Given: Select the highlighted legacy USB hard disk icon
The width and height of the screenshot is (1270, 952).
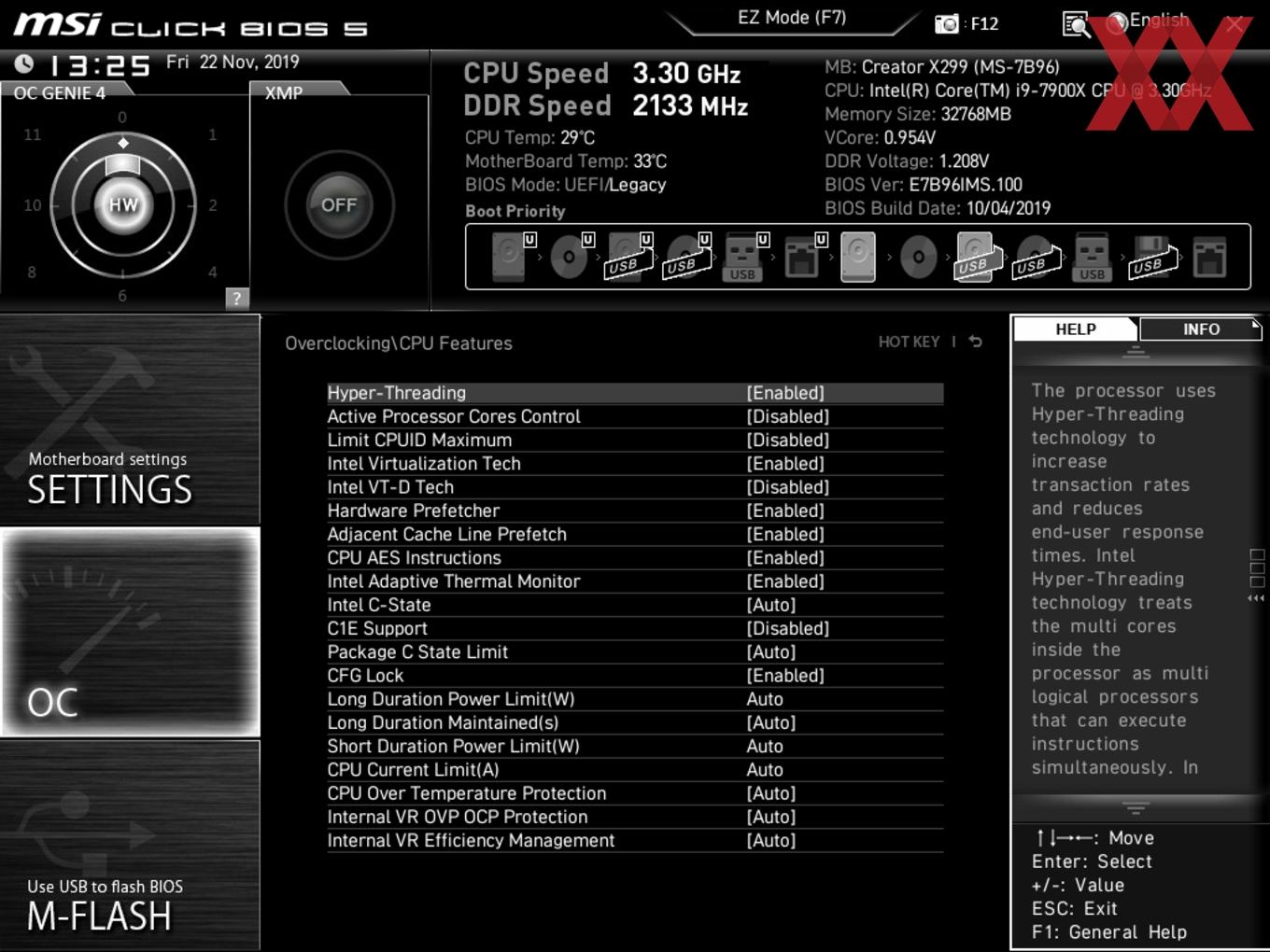Looking at the screenshot, I should (977, 257).
